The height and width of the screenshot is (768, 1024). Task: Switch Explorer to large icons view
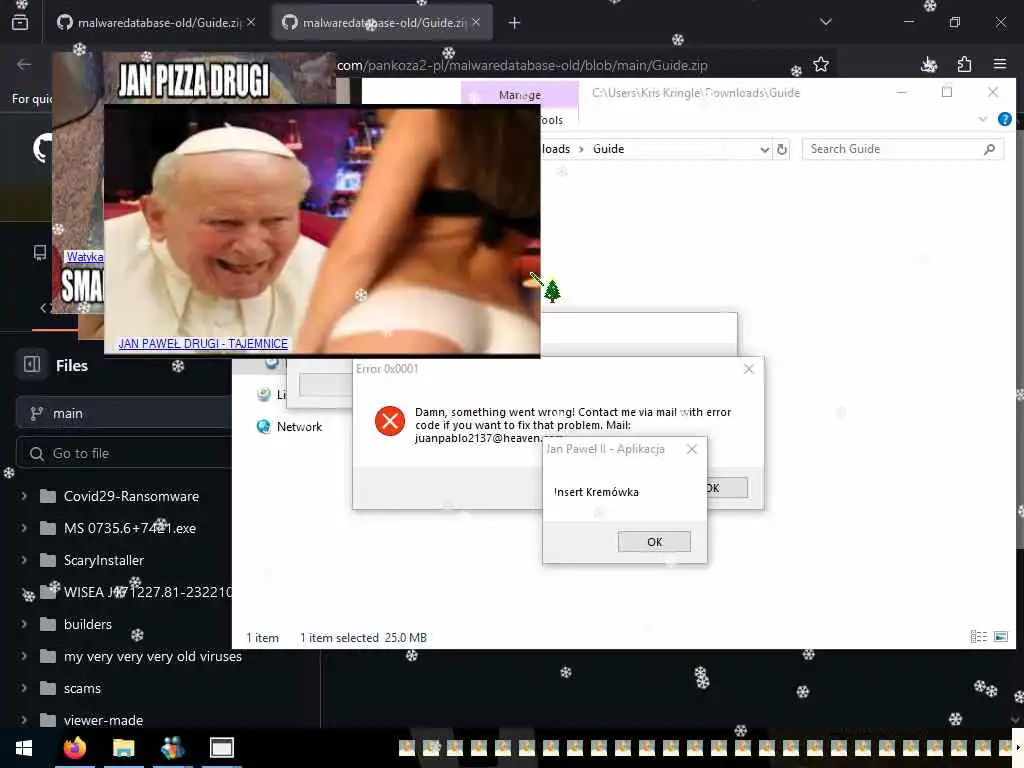1000,637
